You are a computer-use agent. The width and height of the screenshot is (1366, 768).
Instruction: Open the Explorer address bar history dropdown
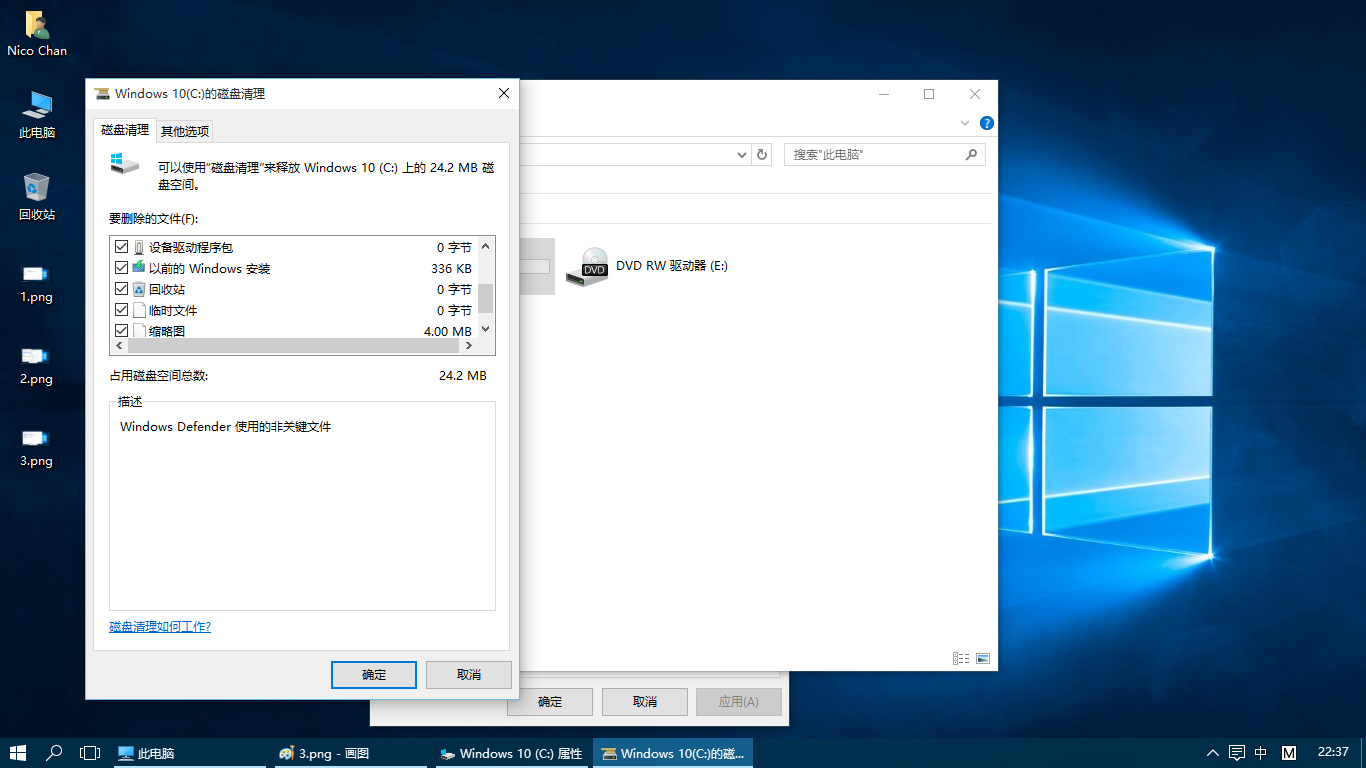point(741,155)
